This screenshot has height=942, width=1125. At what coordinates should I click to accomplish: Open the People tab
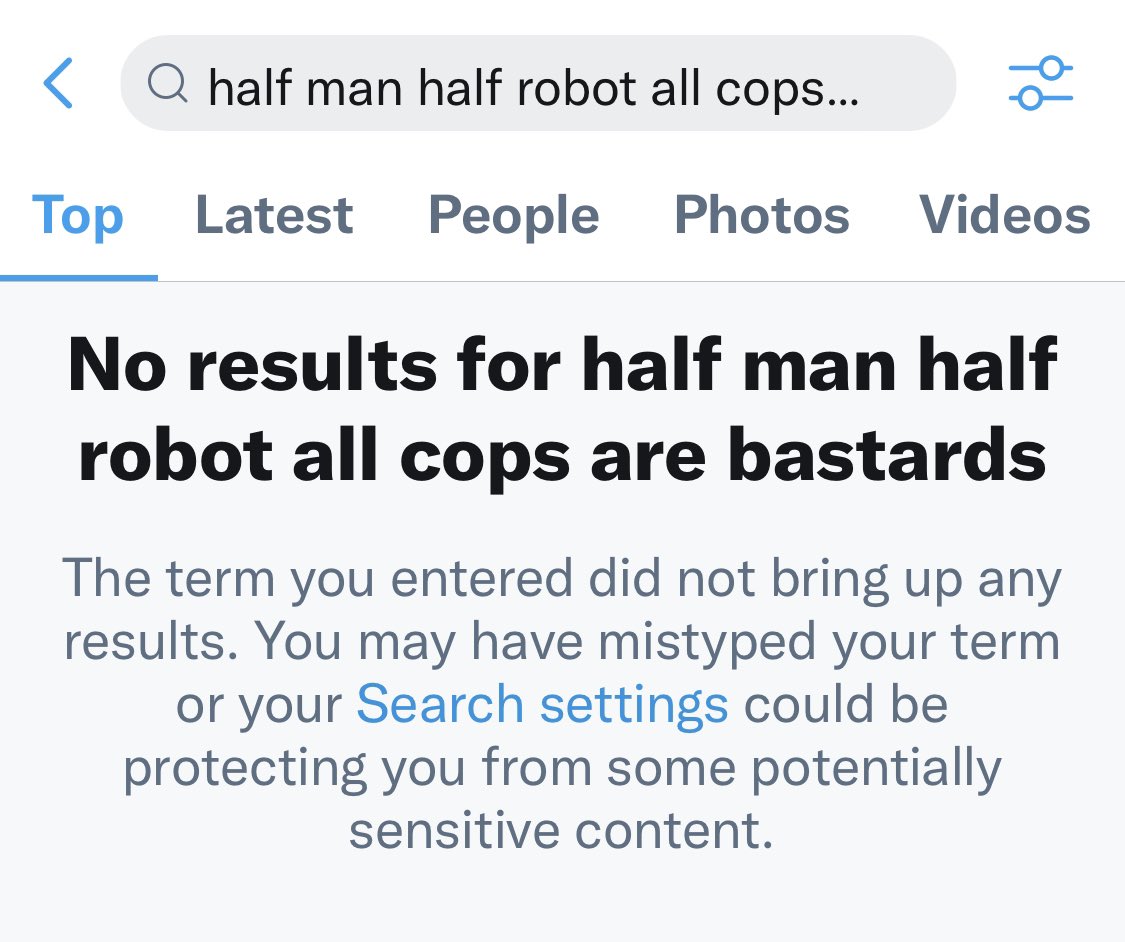513,215
